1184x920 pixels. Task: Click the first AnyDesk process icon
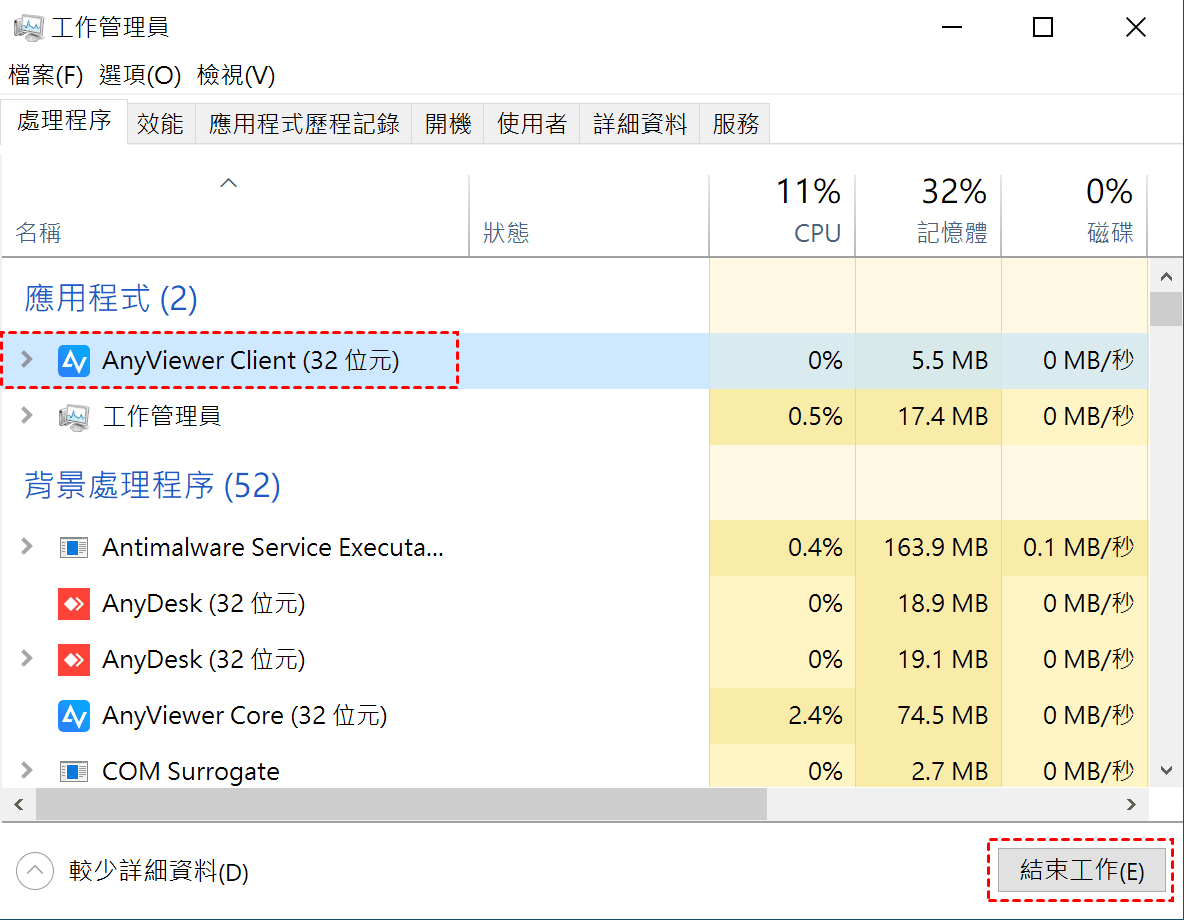tap(74, 604)
